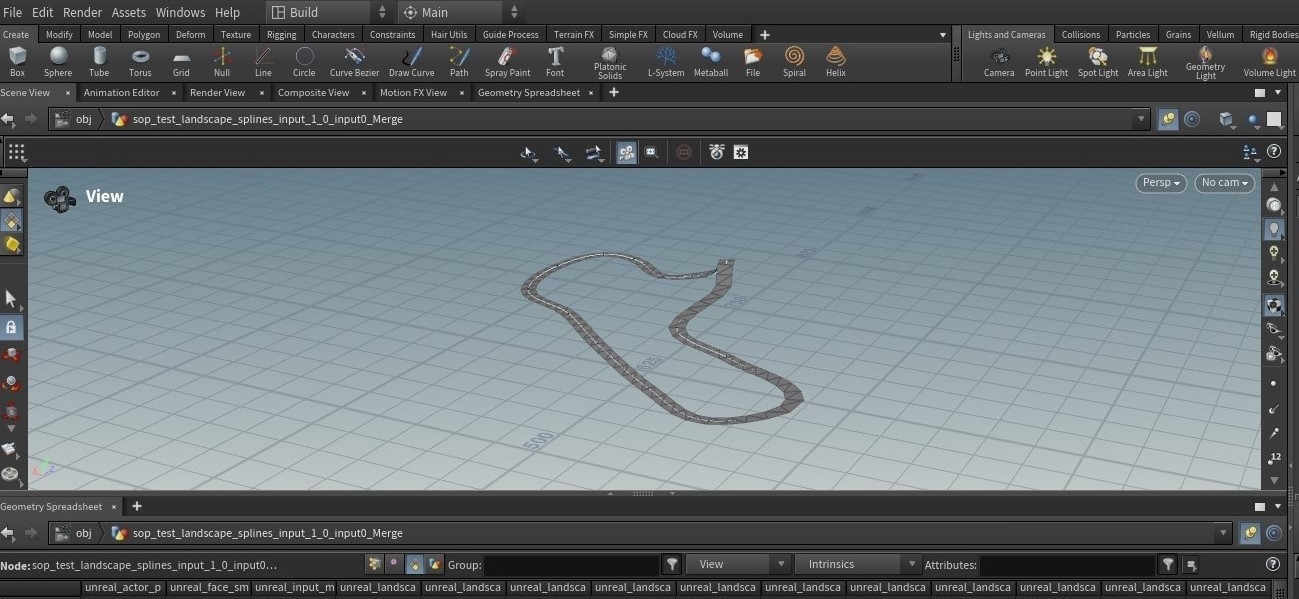Open the Build desktop selector

[326, 12]
